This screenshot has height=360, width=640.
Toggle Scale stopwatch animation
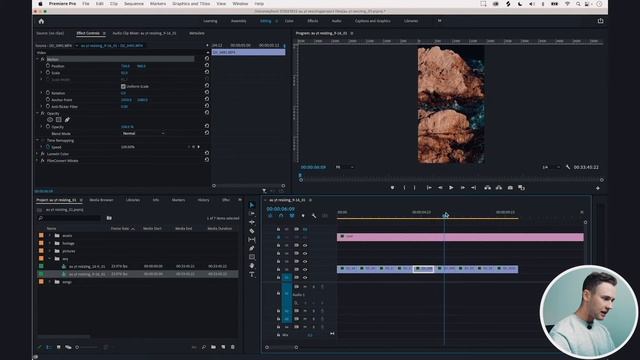coord(48,73)
